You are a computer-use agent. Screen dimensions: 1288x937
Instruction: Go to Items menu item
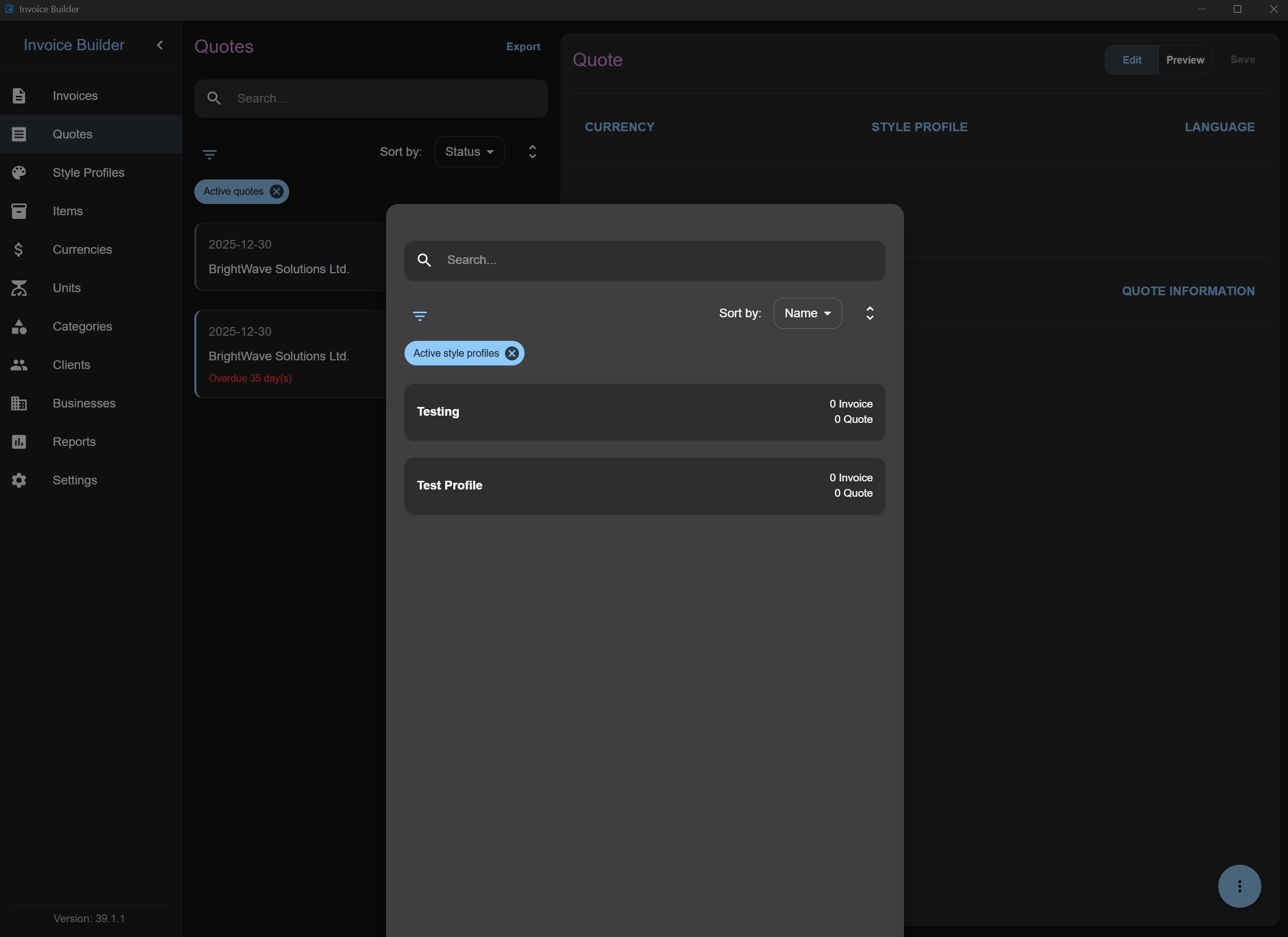tap(91, 211)
